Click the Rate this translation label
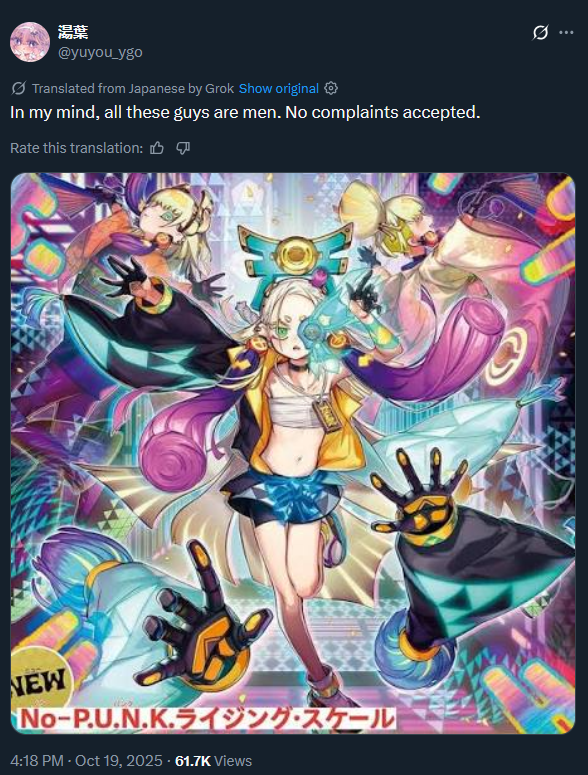Image resolution: width=588 pixels, height=775 pixels. pos(77,148)
